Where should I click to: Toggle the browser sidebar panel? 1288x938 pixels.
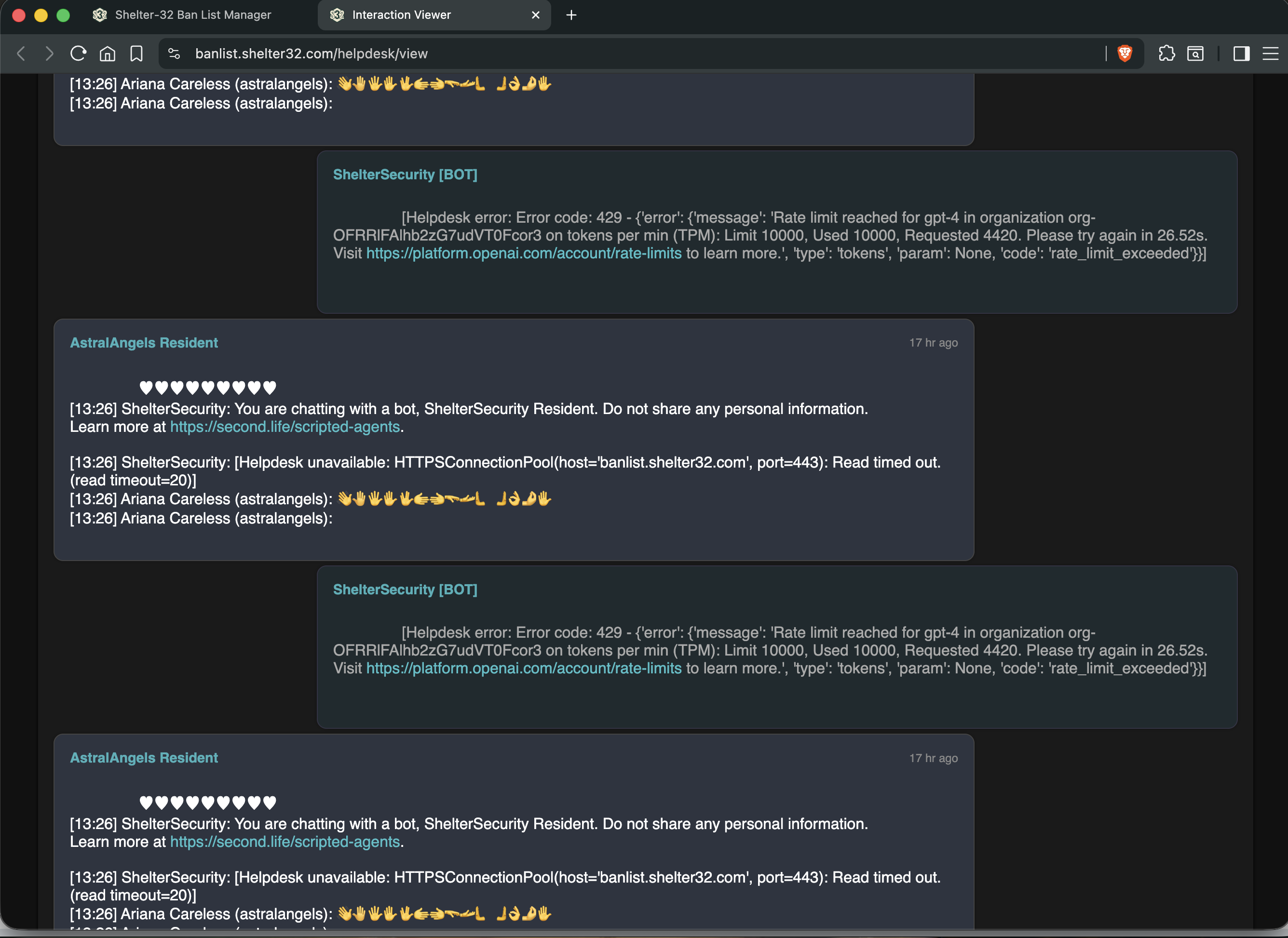[x=1241, y=54]
